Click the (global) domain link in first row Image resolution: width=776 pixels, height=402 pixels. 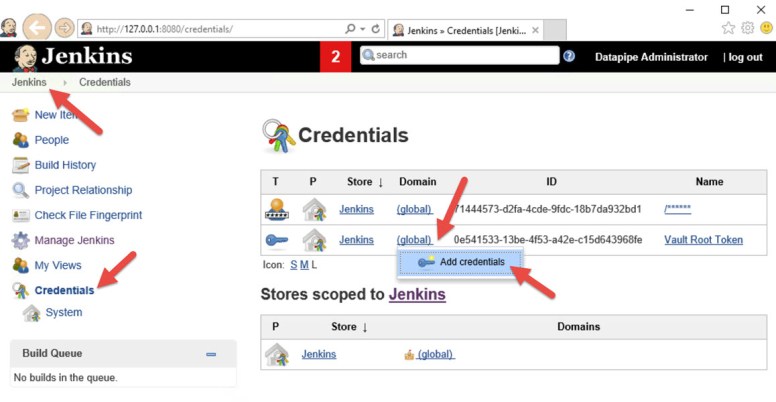coord(414,209)
